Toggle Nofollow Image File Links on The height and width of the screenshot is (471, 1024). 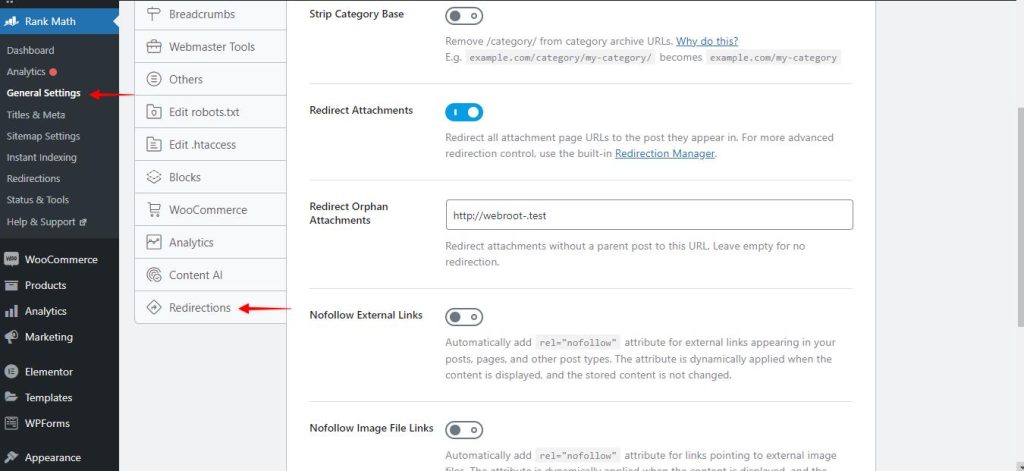[464, 430]
